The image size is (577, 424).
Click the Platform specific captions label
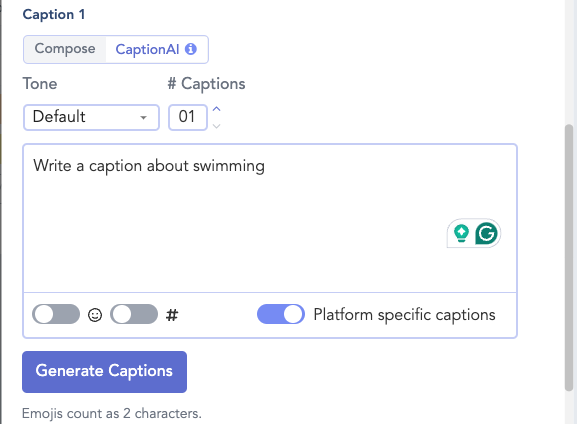click(x=404, y=315)
